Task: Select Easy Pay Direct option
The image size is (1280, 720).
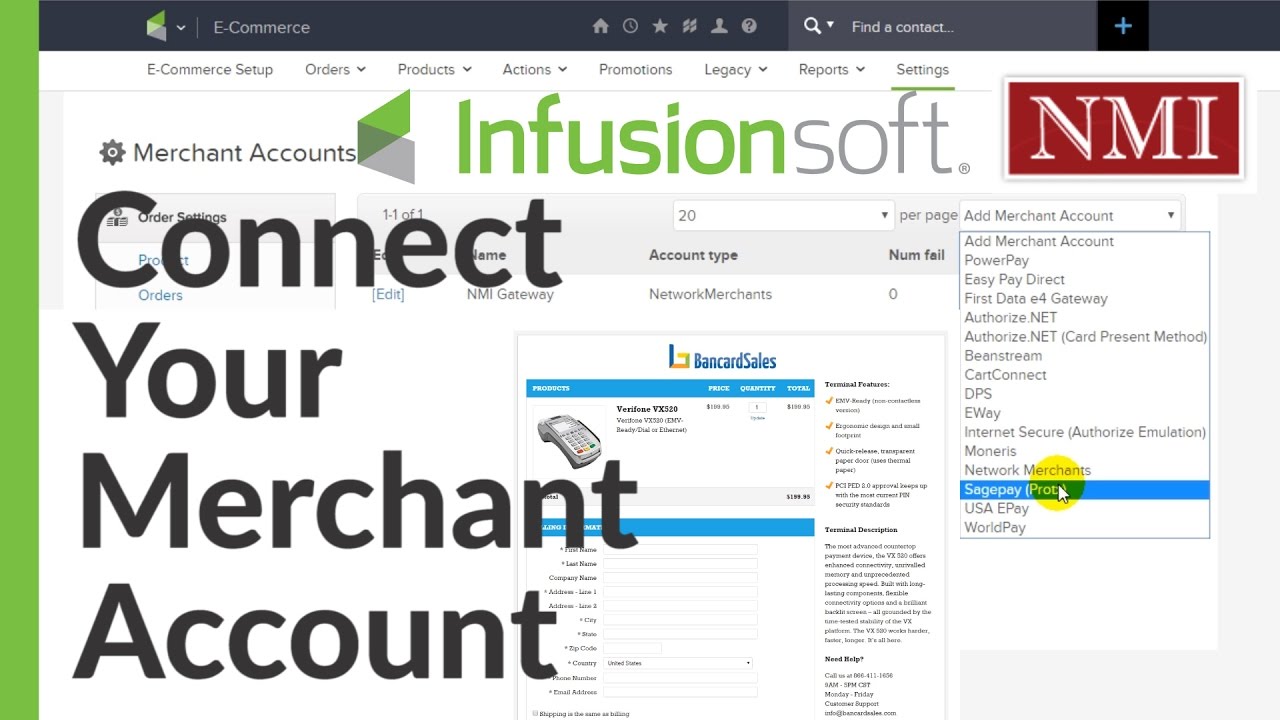Action: tap(1084, 279)
